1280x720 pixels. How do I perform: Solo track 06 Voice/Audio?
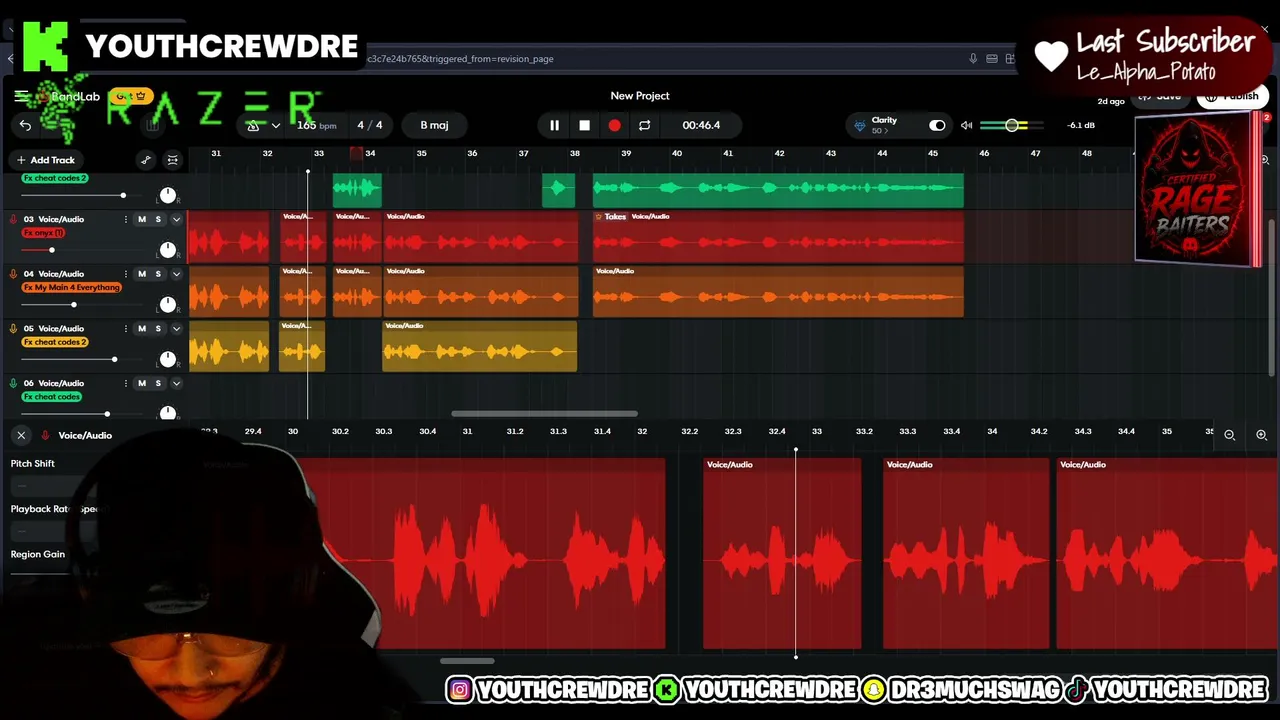coord(158,384)
